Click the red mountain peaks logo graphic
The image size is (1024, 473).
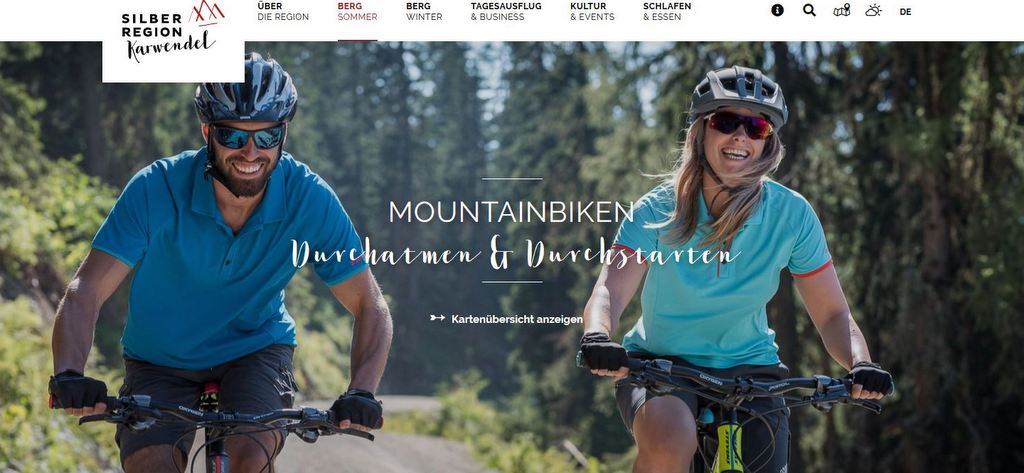pyautogui.click(x=206, y=12)
